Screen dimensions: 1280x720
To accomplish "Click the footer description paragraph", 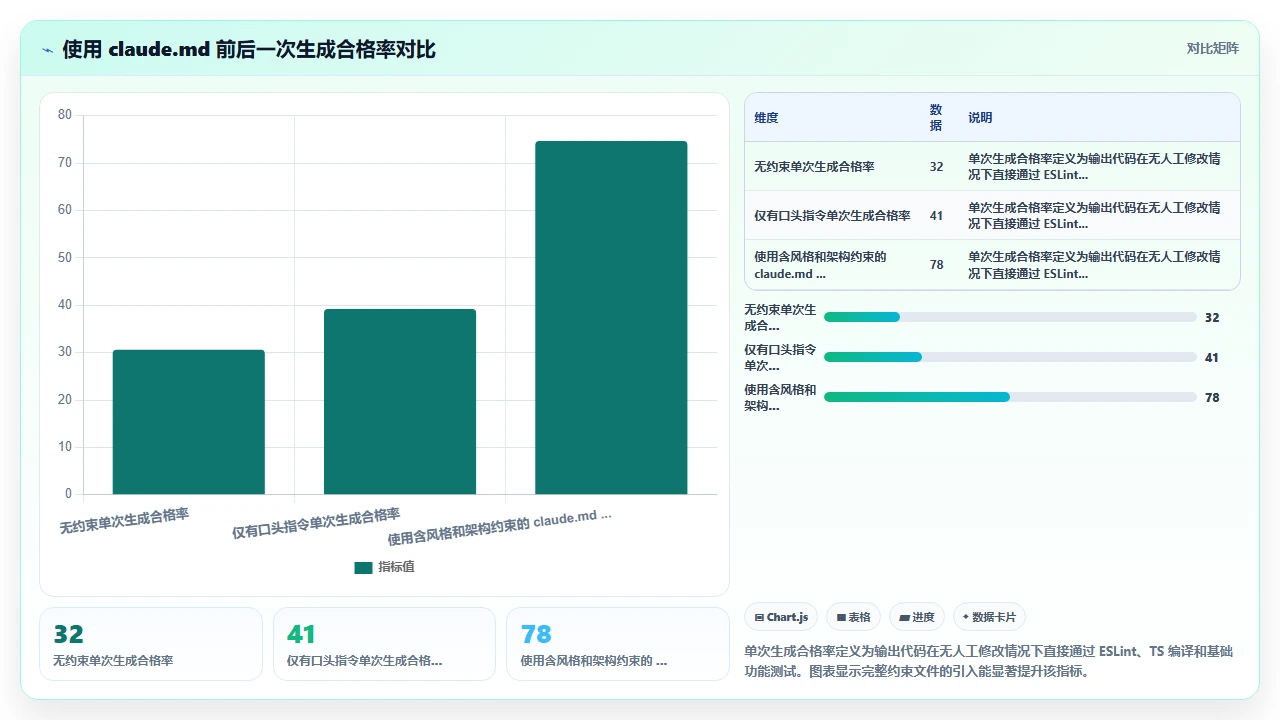I will click(990, 661).
